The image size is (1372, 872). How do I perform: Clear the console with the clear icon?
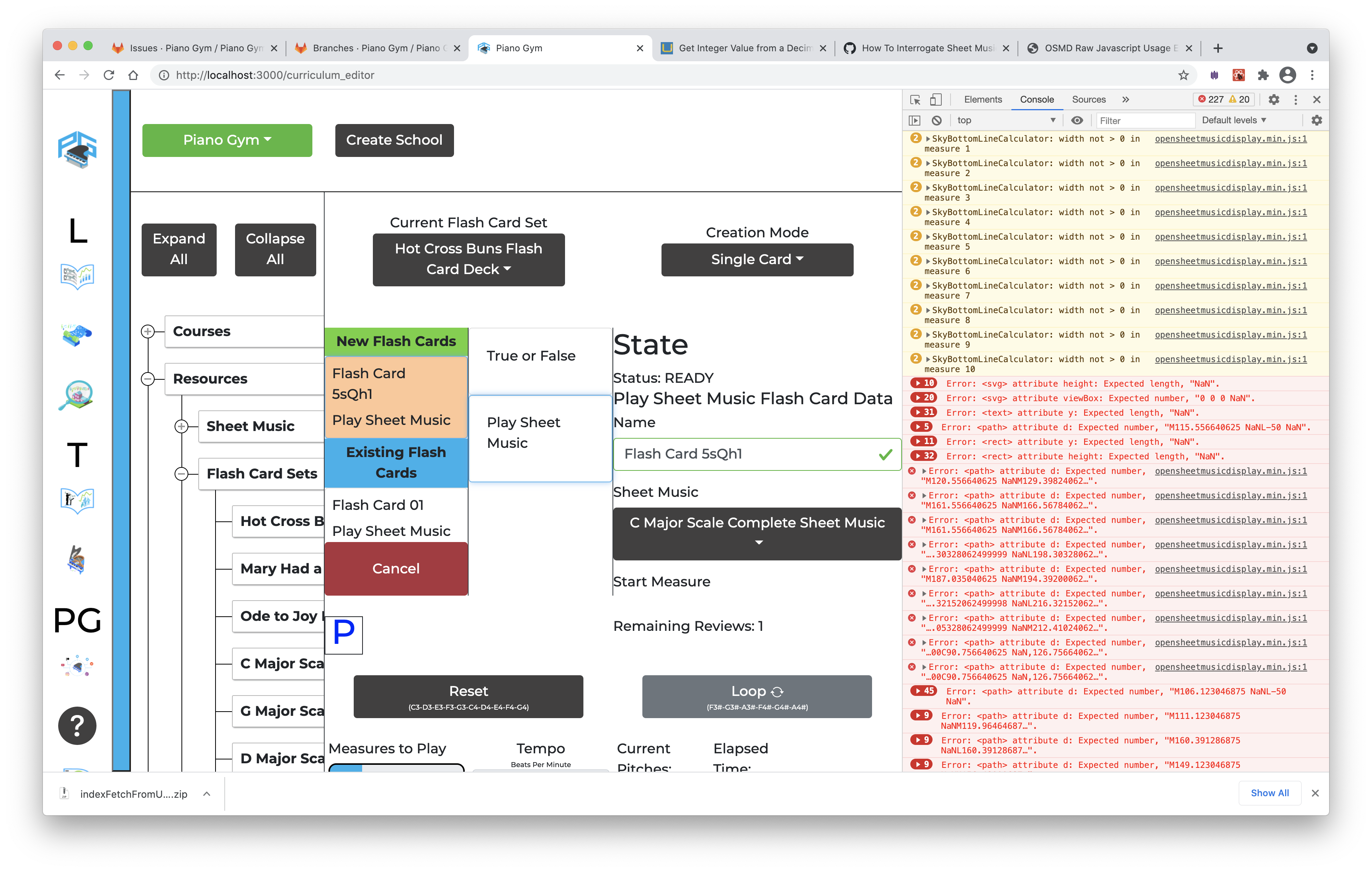(x=937, y=120)
